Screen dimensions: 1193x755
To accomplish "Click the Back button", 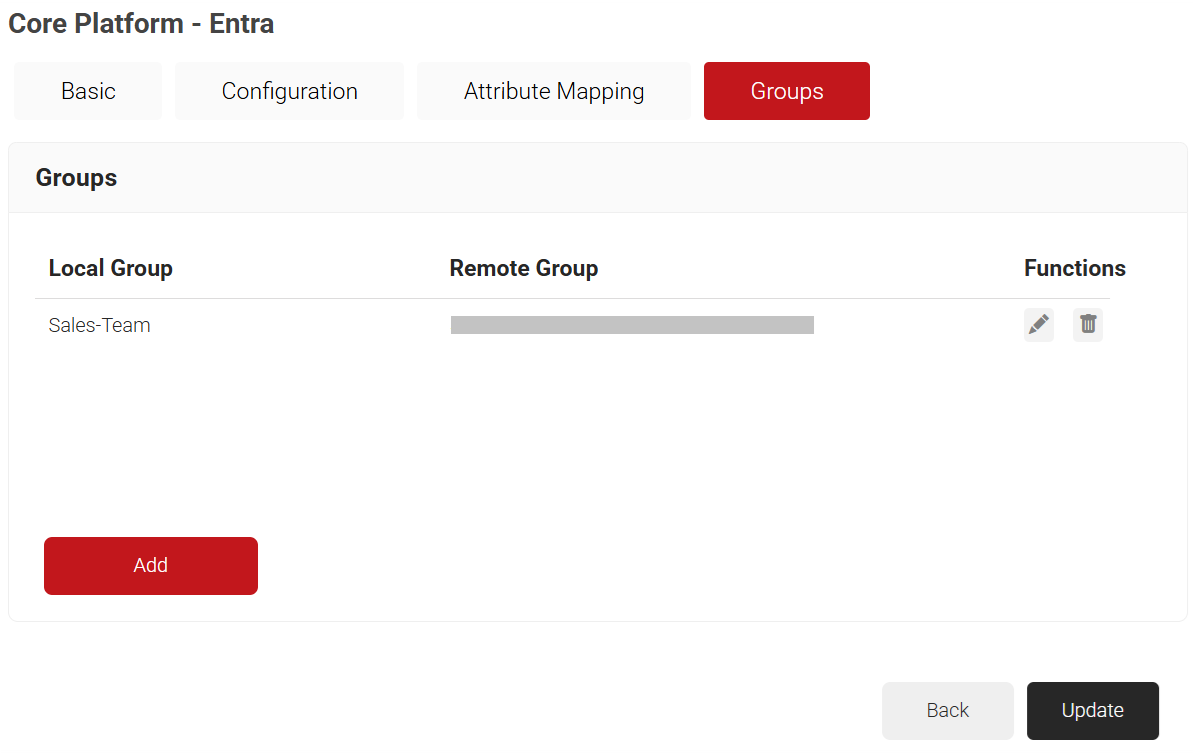I will 947,710.
